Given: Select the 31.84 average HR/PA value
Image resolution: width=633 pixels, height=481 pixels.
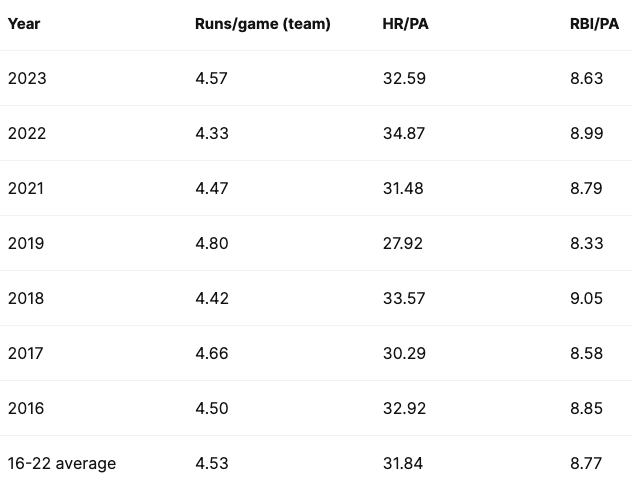Looking at the screenshot, I should pyautogui.click(x=404, y=463).
